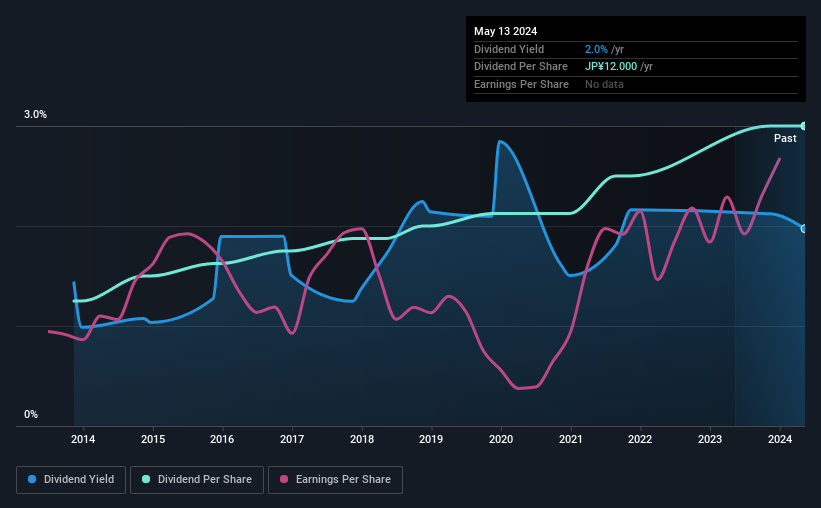Click the Dividend Per Share endpoint marker at 3.0%
This screenshot has width=821, height=508.
tap(804, 126)
